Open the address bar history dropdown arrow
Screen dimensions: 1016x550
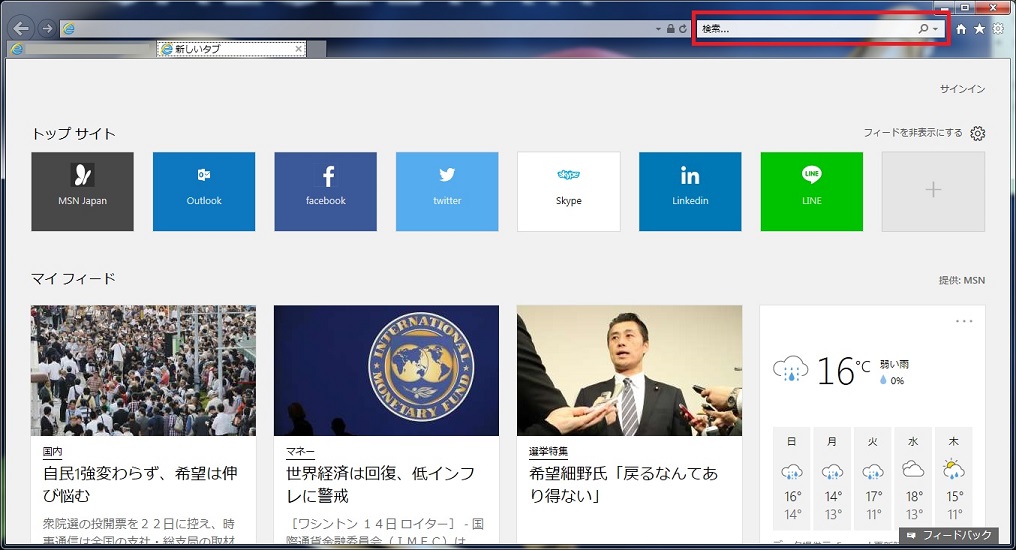(658, 29)
